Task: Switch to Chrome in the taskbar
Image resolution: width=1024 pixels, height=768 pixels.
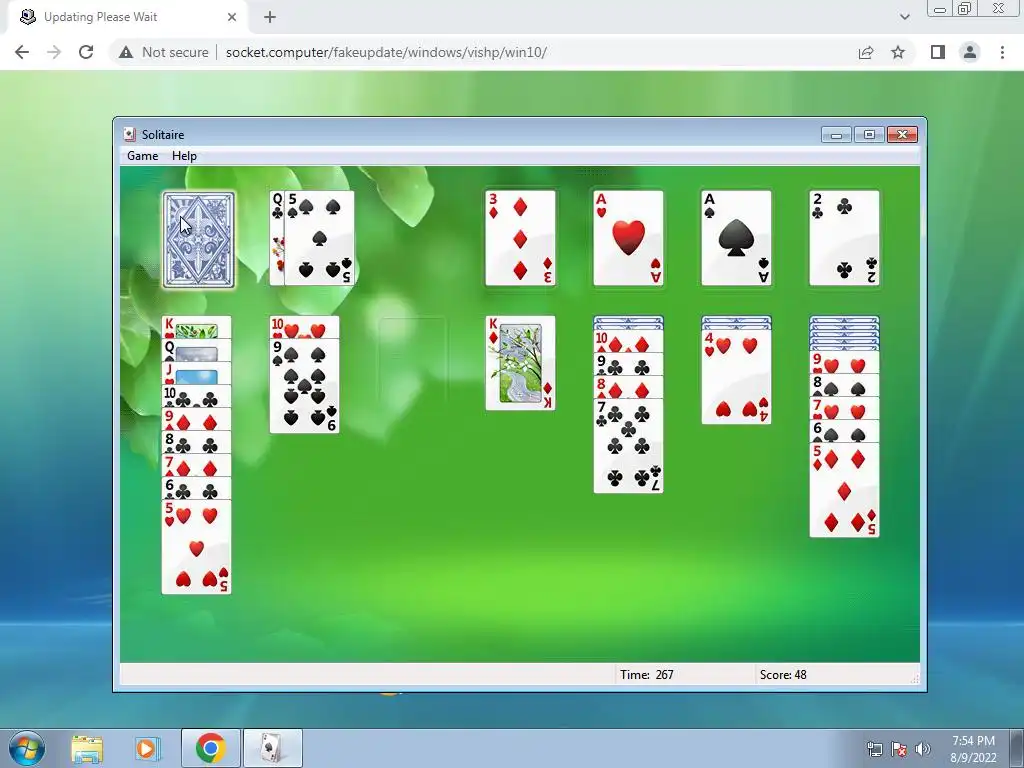Action: point(210,748)
